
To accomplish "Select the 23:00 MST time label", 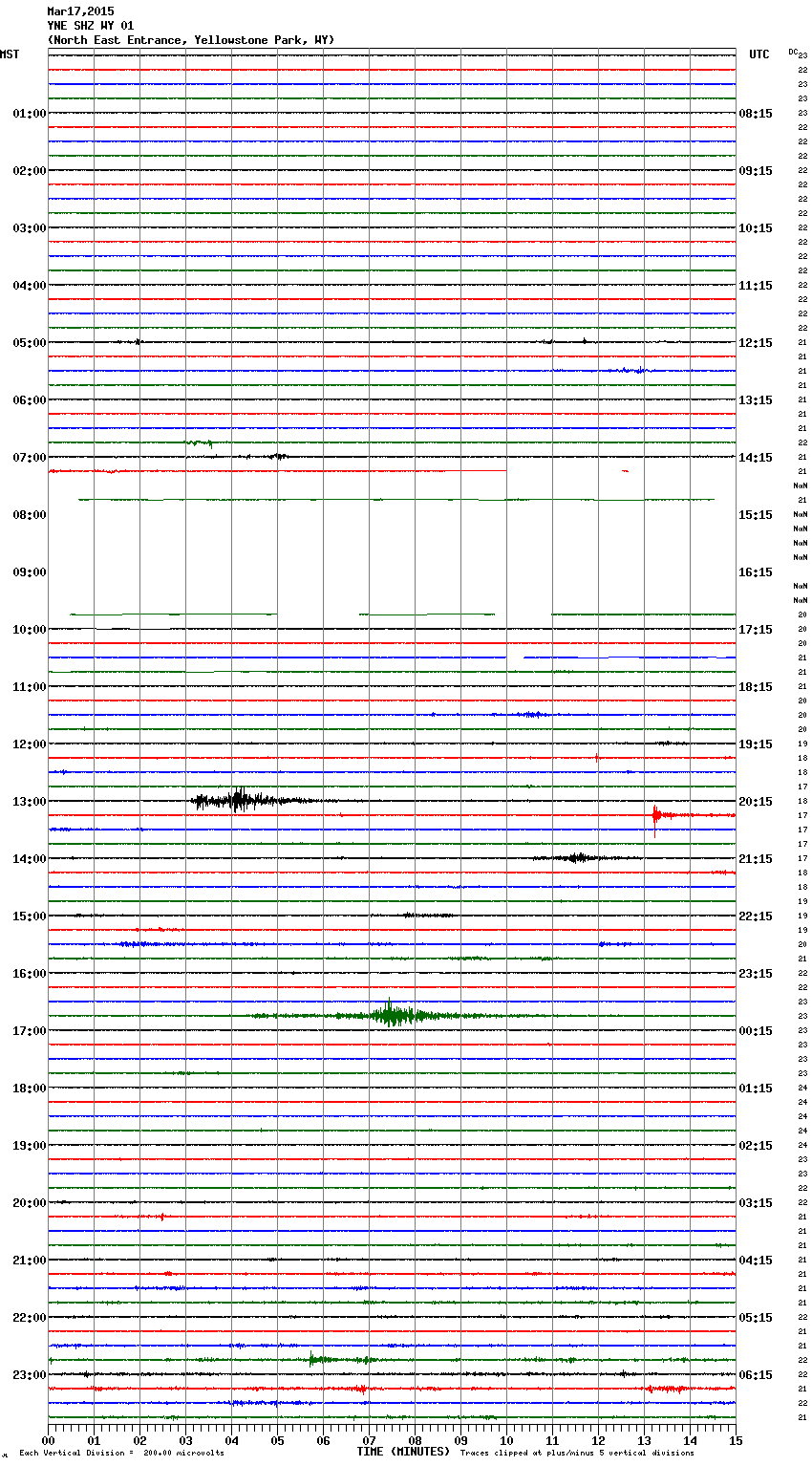I will click(x=30, y=1374).
